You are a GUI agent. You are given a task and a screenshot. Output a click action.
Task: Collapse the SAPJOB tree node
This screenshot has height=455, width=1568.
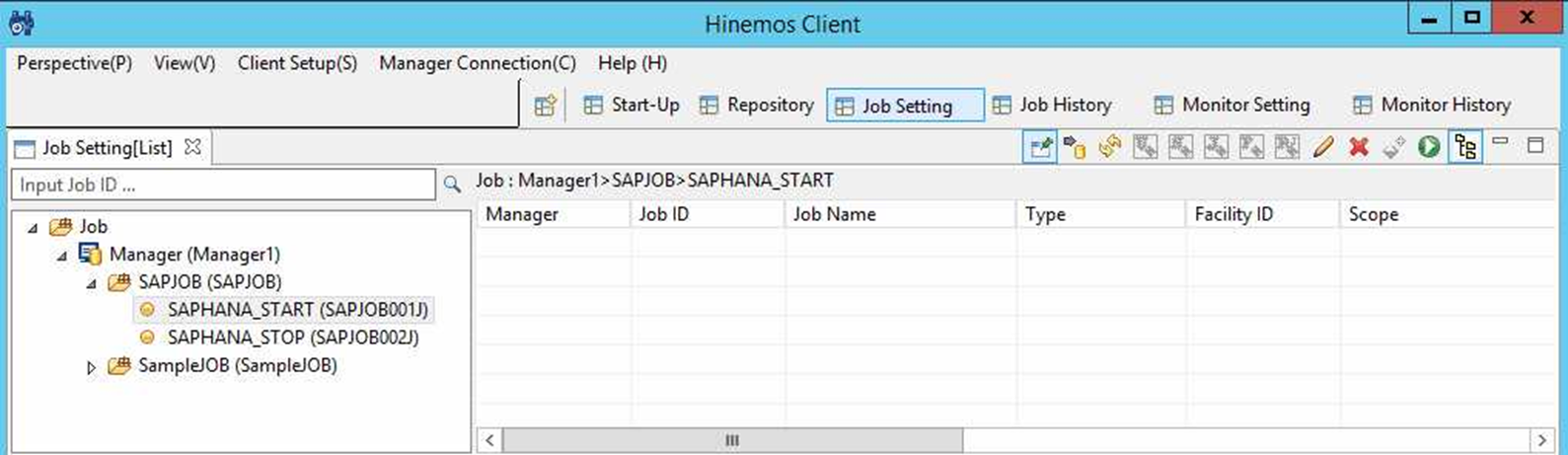coord(91,283)
